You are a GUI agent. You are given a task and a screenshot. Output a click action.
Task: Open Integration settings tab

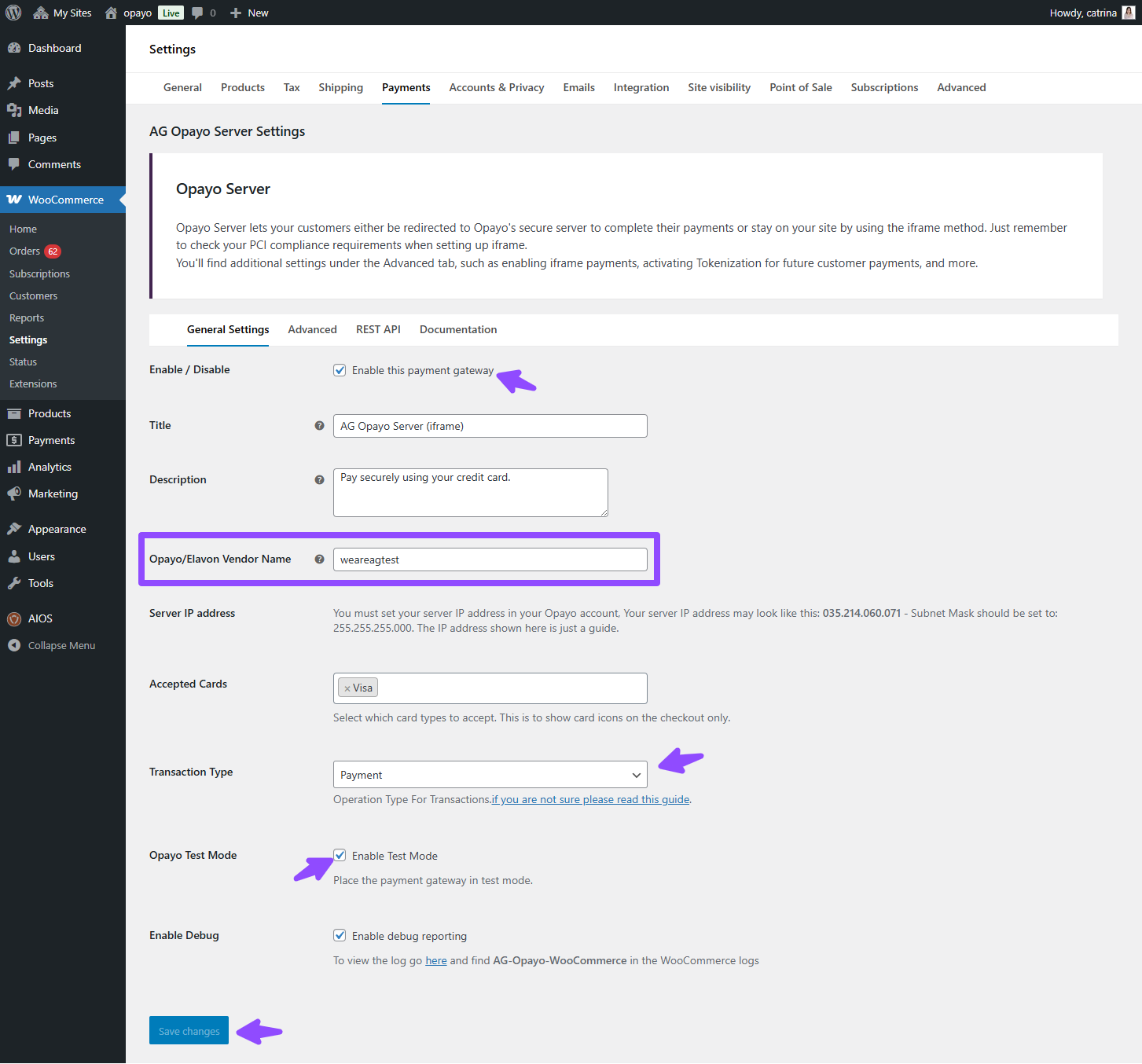pyautogui.click(x=641, y=87)
